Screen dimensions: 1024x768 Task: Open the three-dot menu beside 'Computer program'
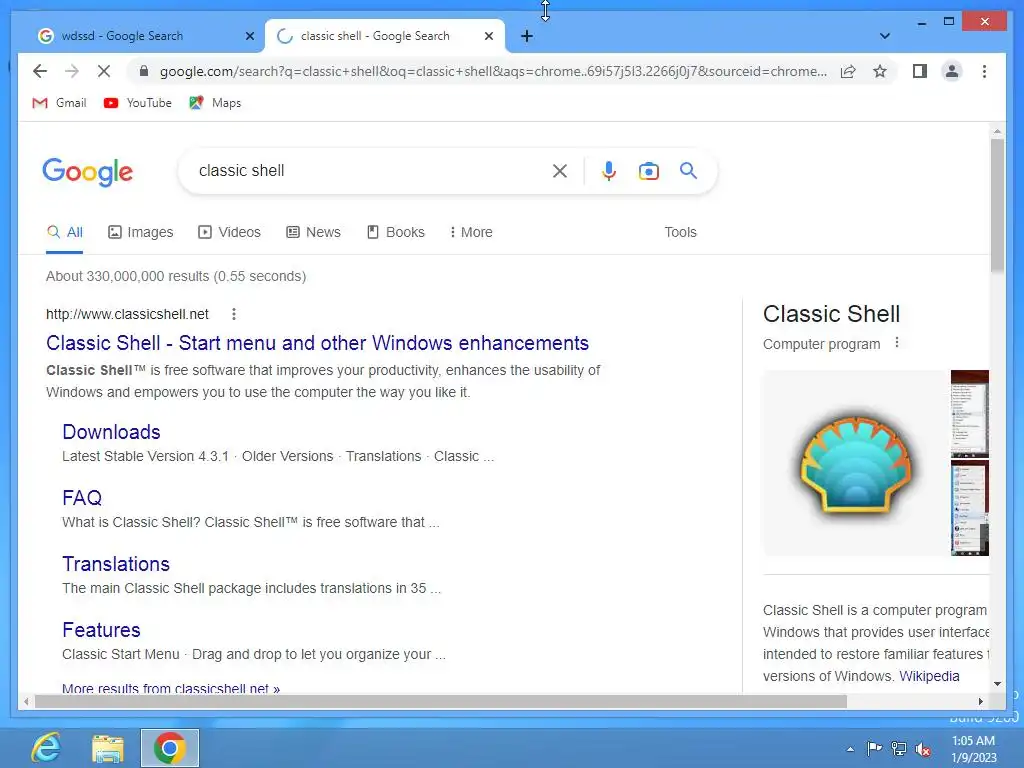coord(897,343)
